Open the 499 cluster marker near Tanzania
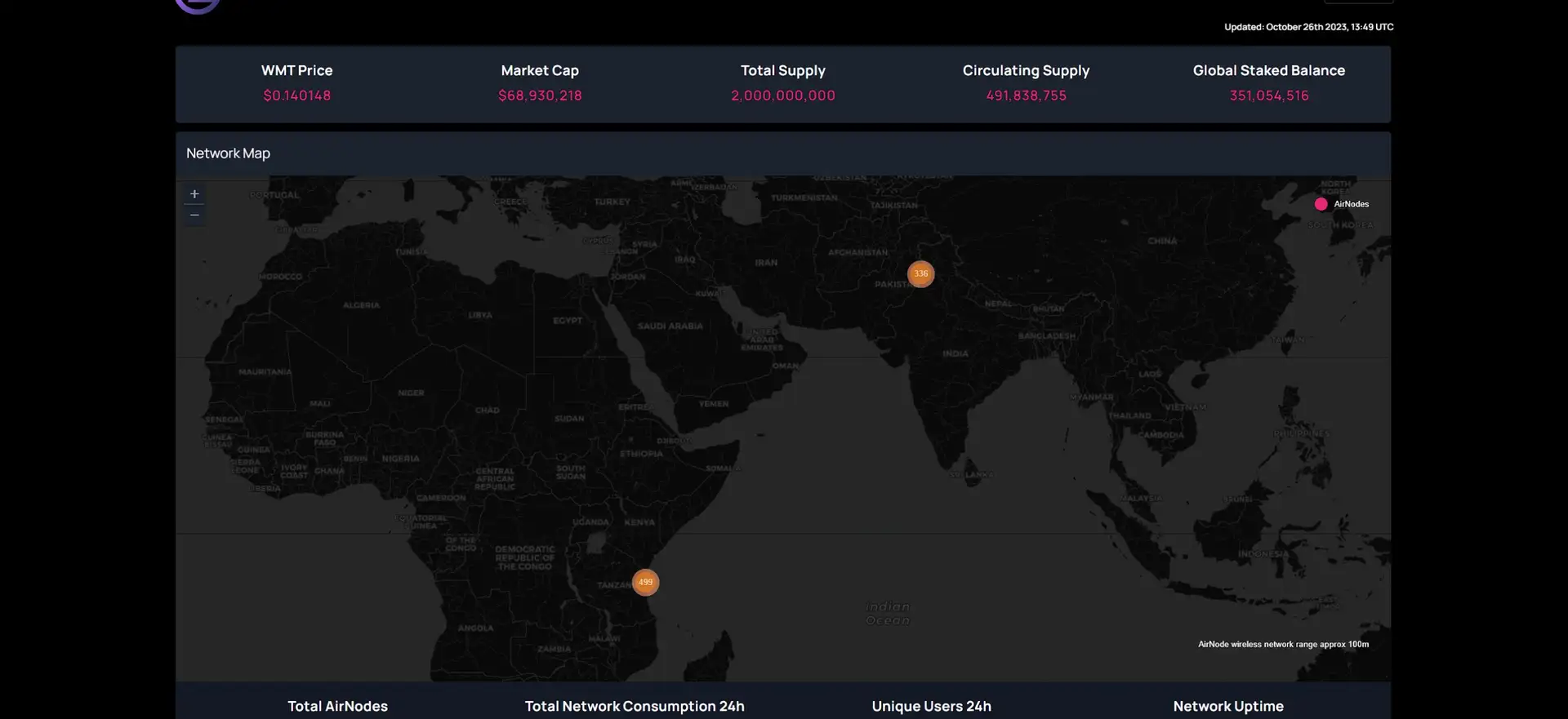The height and width of the screenshot is (719, 1568). tap(645, 583)
